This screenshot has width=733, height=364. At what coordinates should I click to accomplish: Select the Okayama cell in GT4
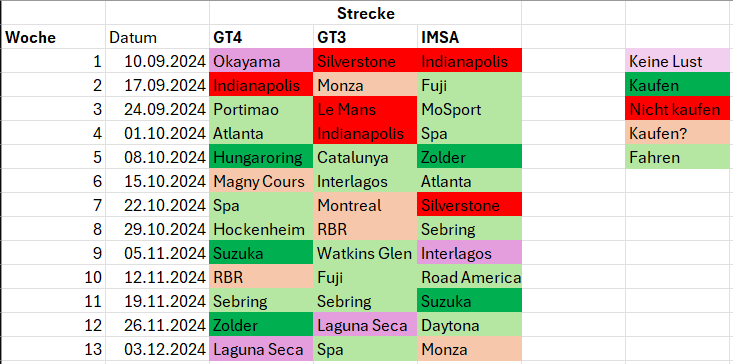pos(261,61)
